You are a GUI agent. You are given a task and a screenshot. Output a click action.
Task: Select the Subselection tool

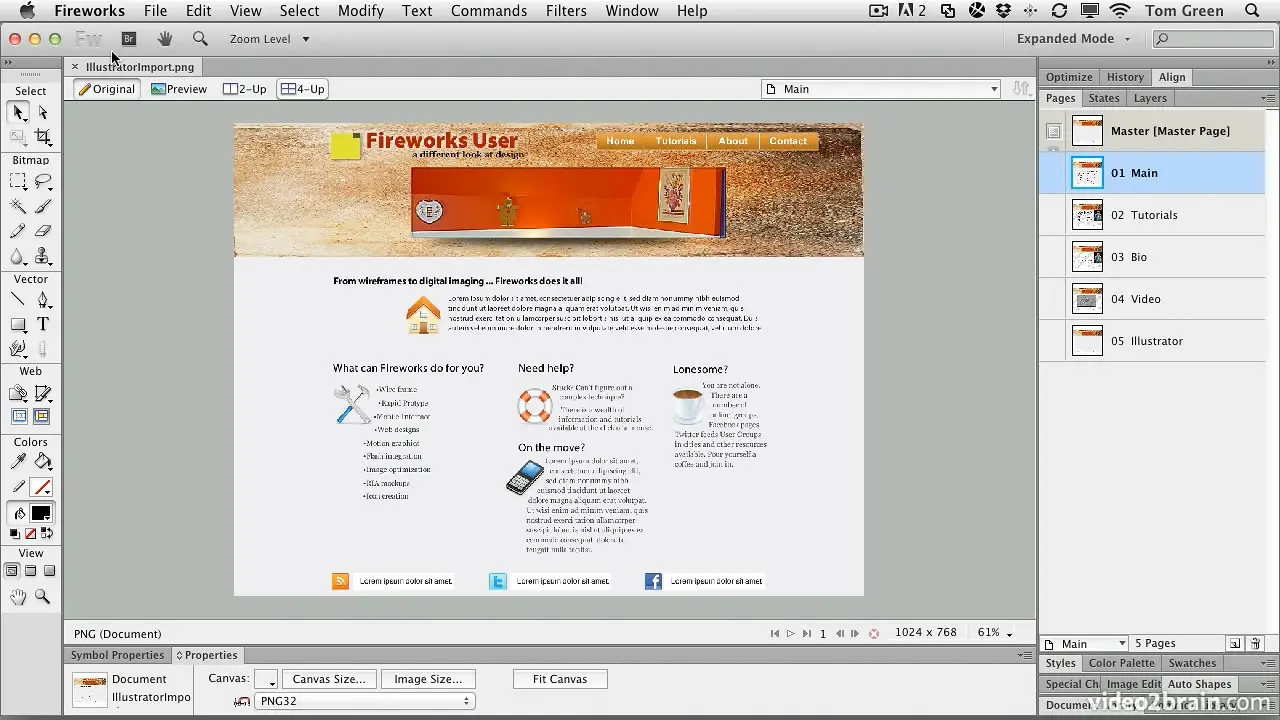click(43, 113)
